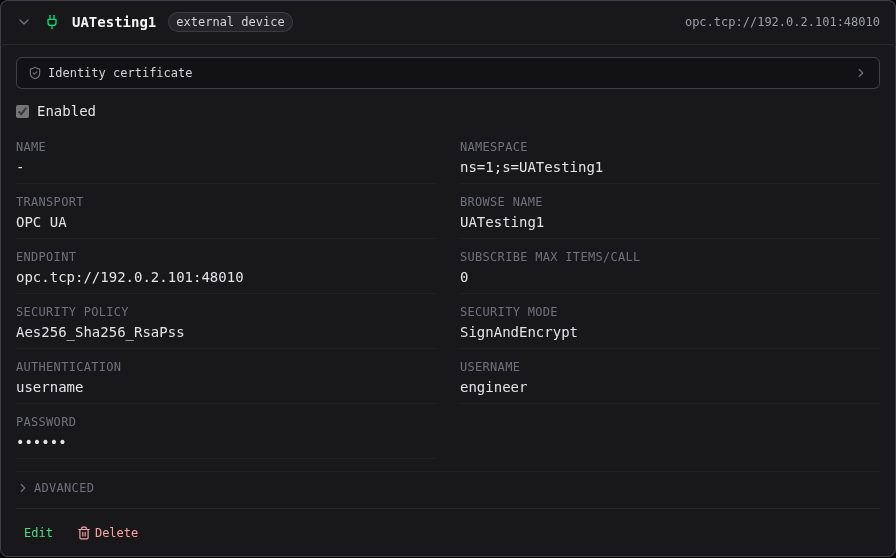
Task: Click the ENDPOINT field value opc.tcp address
Action: 130,277
